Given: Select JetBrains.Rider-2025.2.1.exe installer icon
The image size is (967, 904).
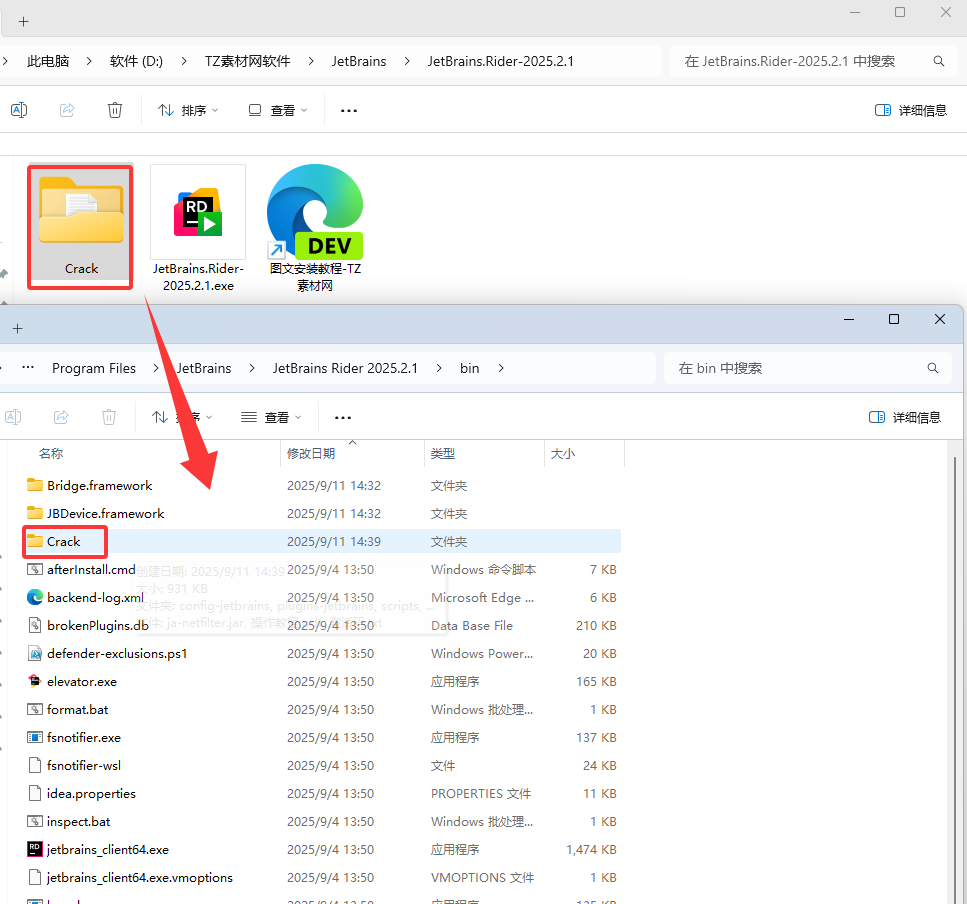Looking at the screenshot, I should [198, 212].
